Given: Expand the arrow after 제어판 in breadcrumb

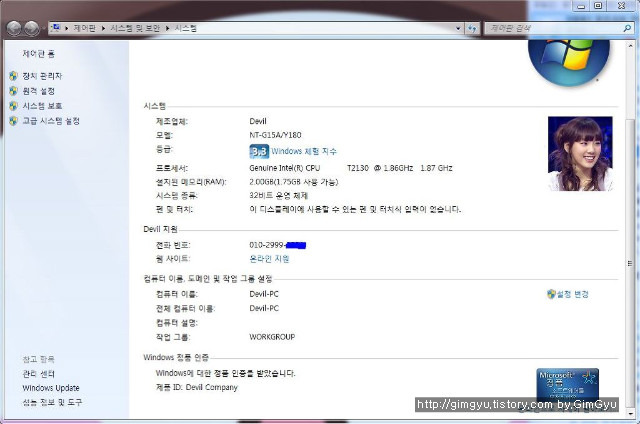Looking at the screenshot, I should [103, 28].
